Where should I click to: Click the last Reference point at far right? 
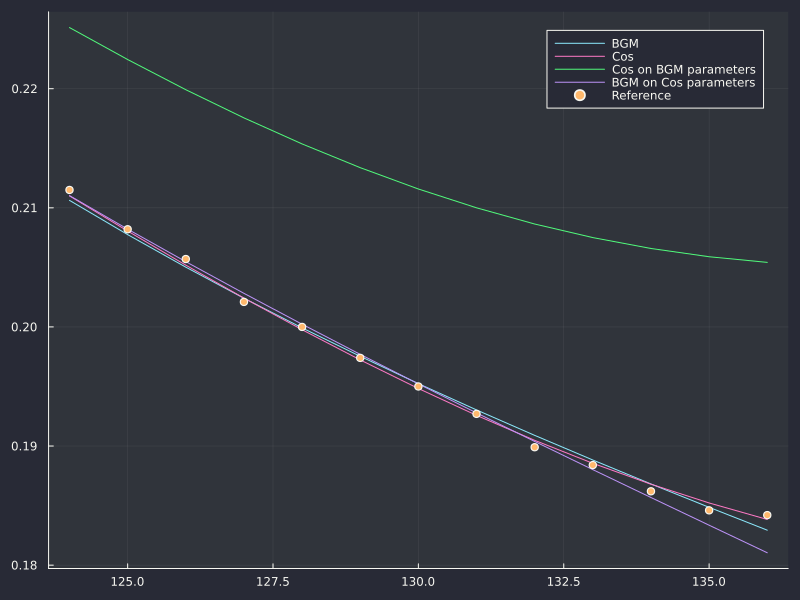pos(767,515)
